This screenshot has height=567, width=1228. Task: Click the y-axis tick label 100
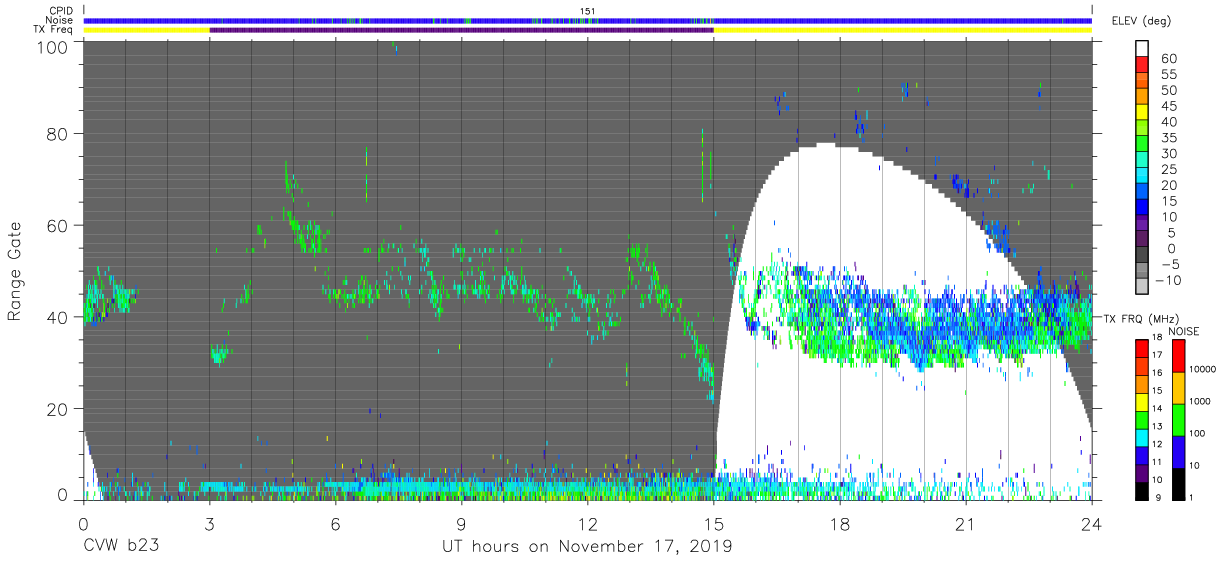coord(54,46)
